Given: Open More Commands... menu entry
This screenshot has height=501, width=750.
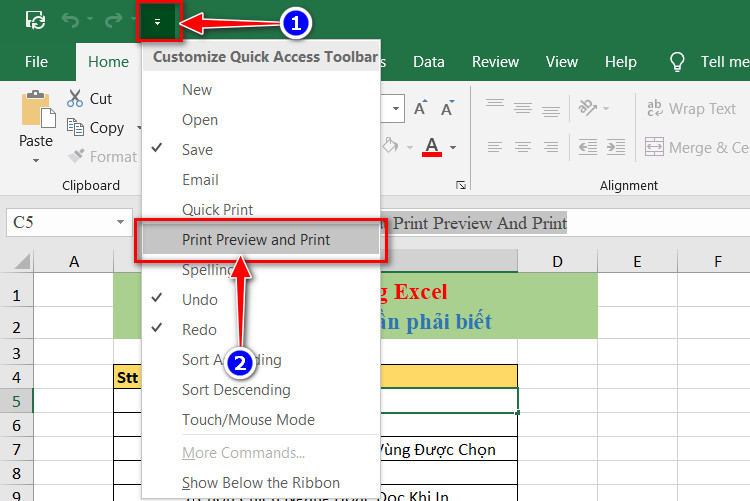Looking at the screenshot, I should point(261,453).
